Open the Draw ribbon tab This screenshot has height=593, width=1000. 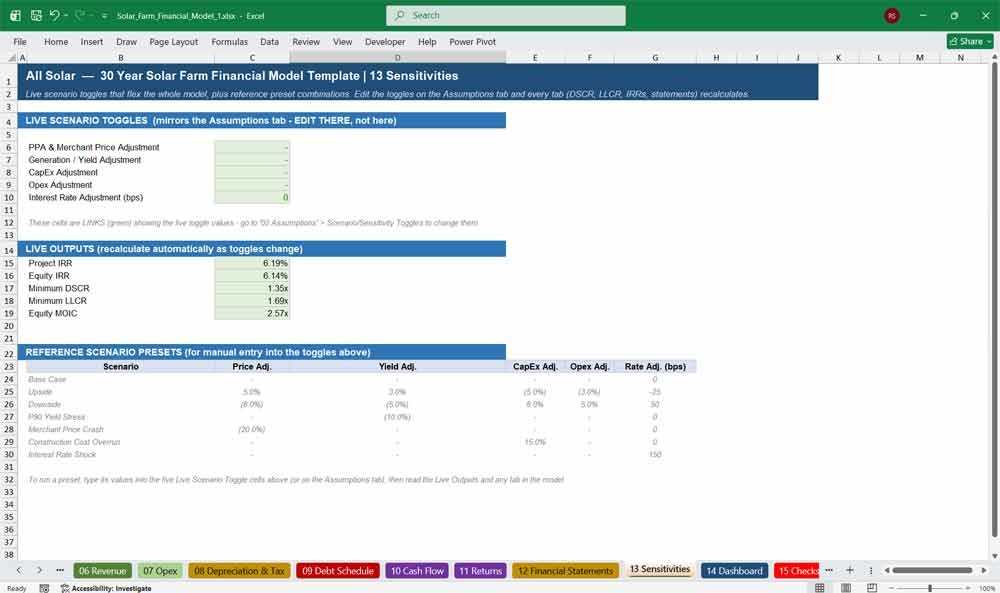point(126,41)
